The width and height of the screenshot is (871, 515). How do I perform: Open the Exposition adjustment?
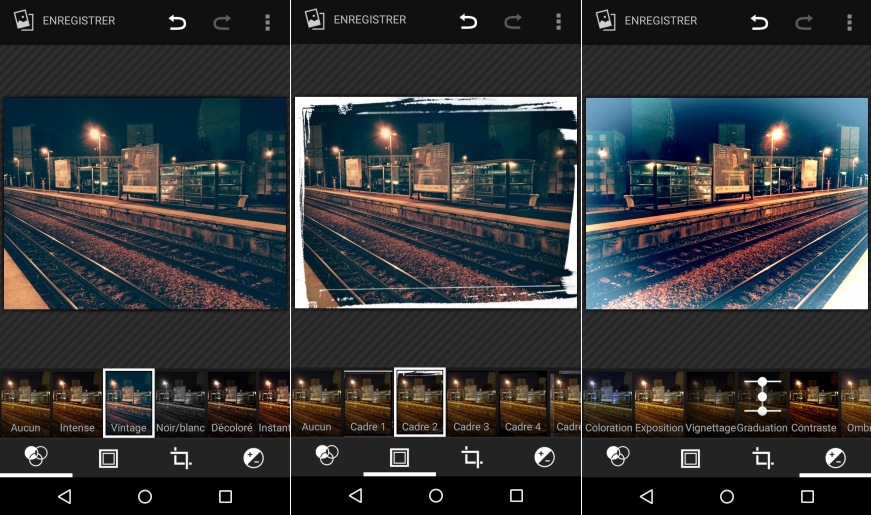[x=659, y=404]
